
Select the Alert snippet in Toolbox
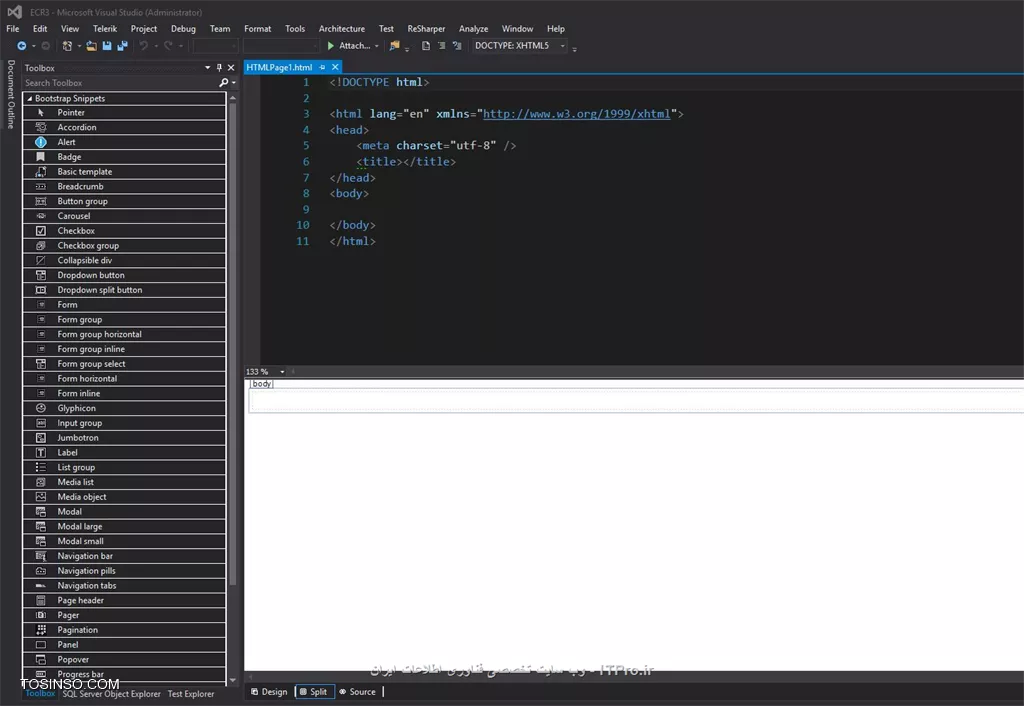click(x=124, y=142)
